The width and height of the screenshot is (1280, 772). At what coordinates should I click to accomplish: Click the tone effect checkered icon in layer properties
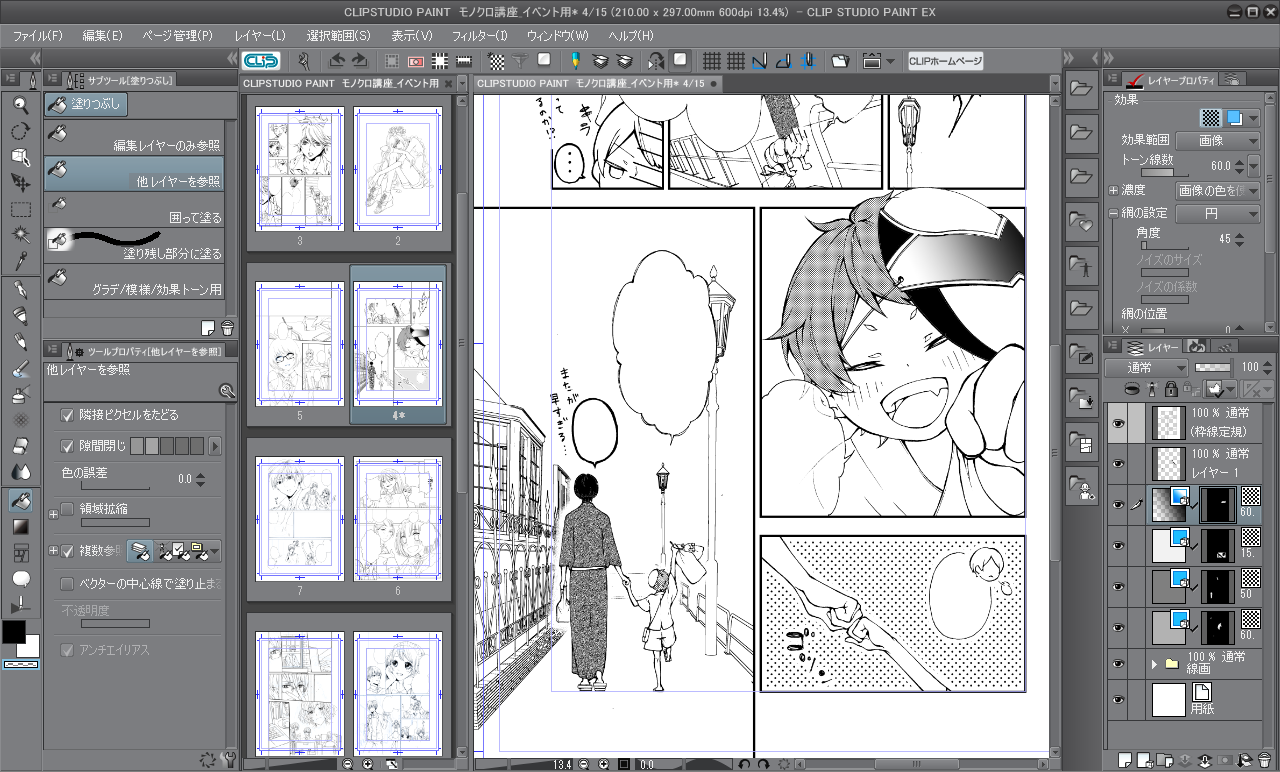point(1212,117)
